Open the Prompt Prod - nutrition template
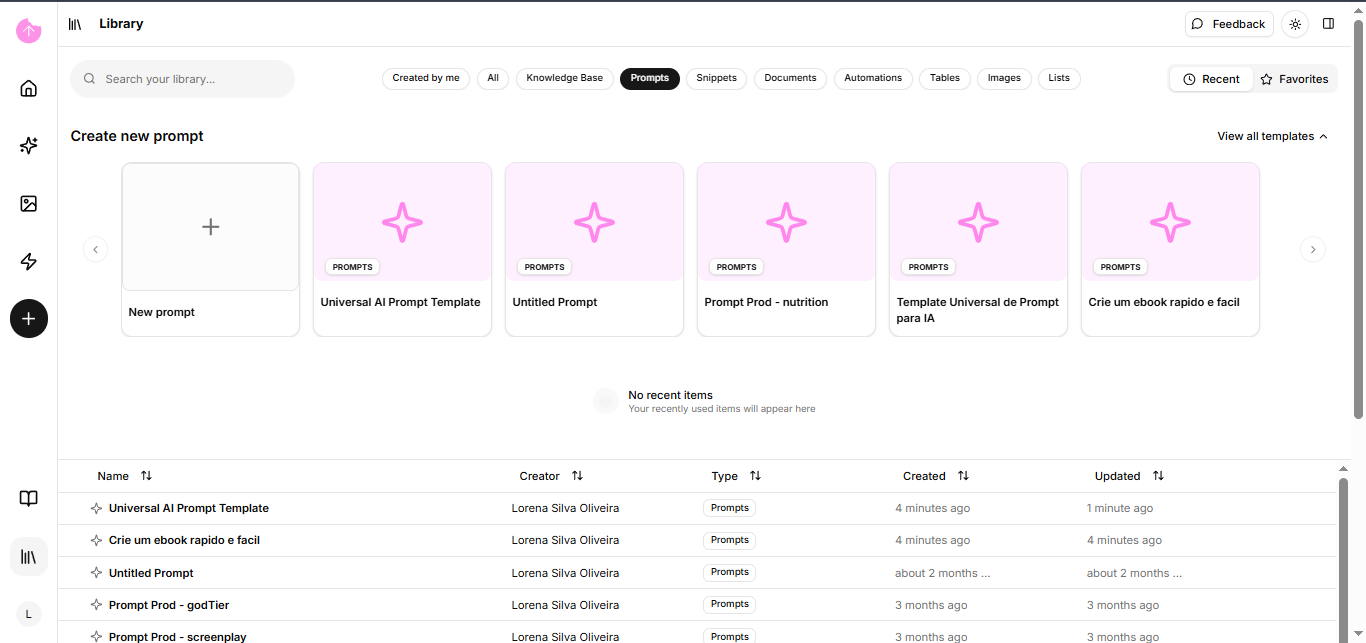This screenshot has width=1366, height=643. (786, 249)
